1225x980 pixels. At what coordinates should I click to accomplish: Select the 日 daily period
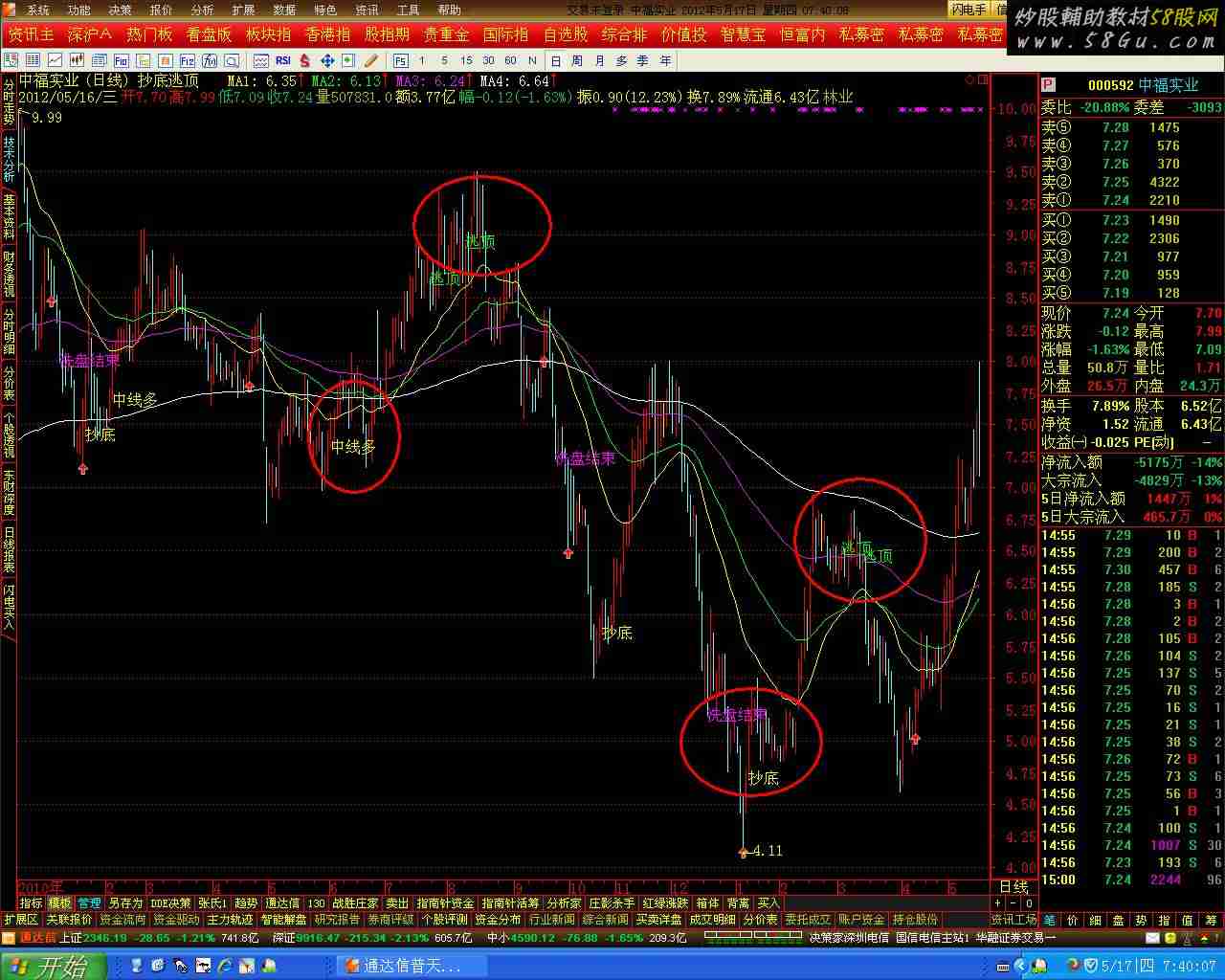click(x=555, y=60)
